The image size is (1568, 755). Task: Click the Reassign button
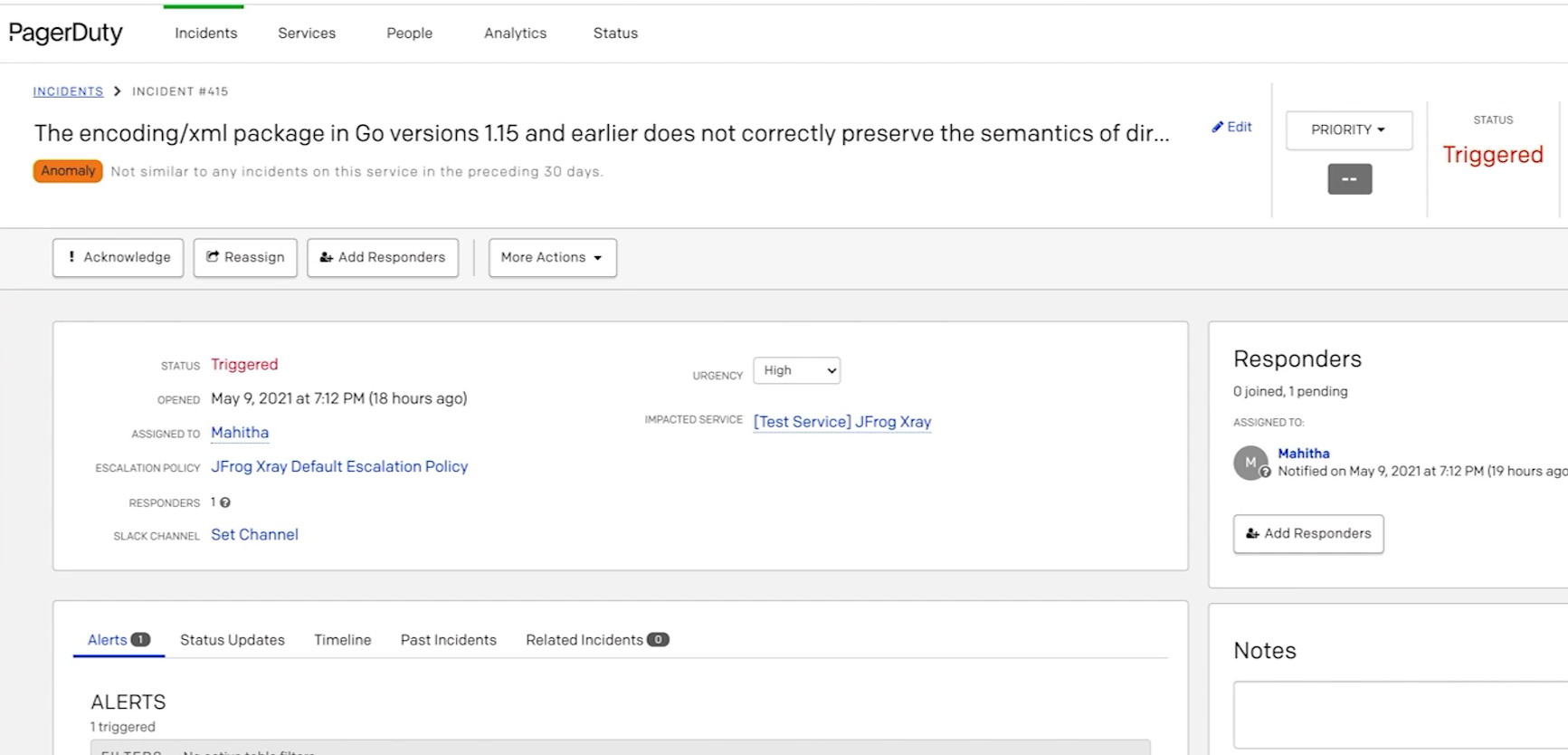[245, 258]
